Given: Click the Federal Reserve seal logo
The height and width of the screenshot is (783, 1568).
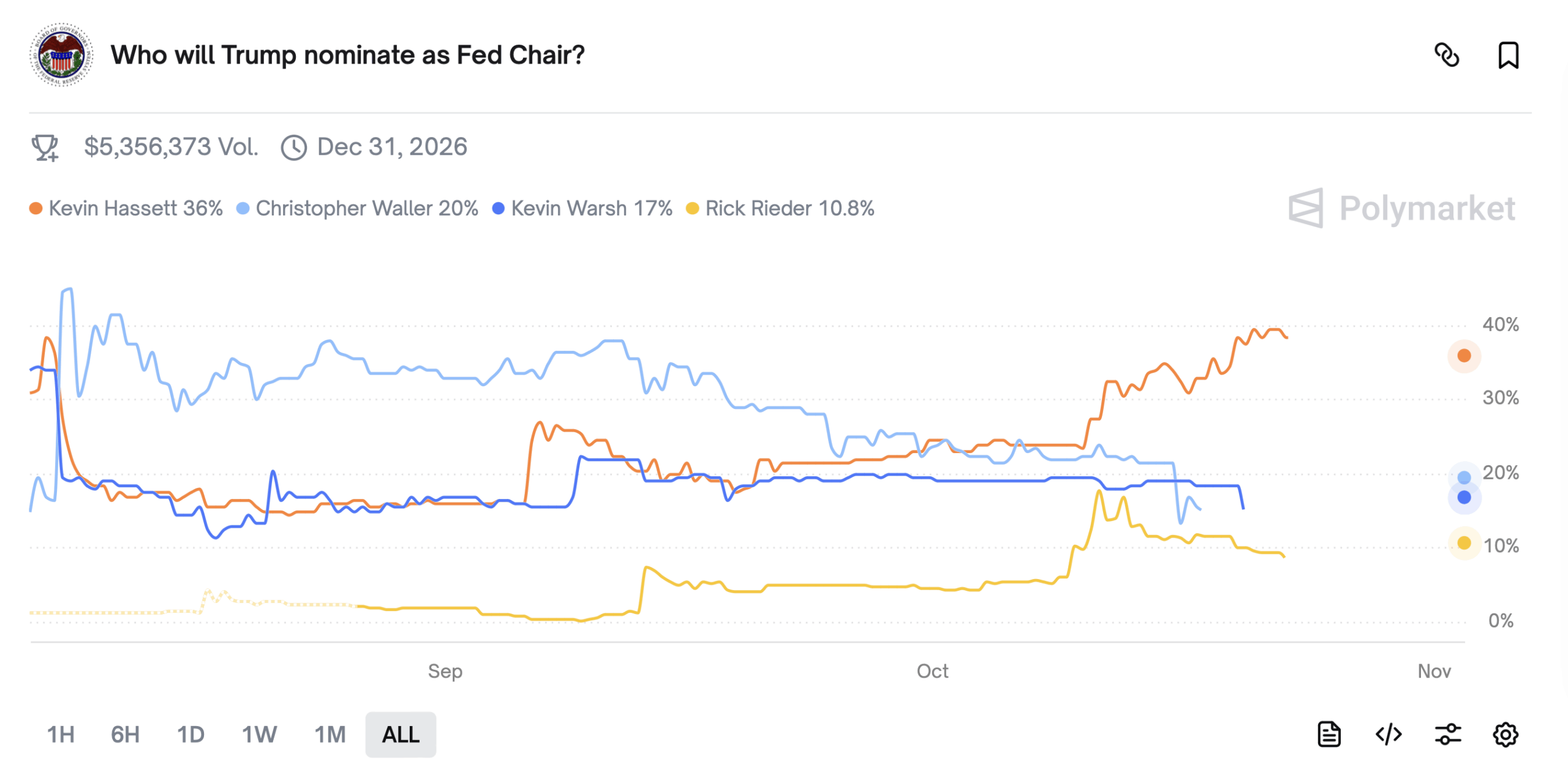Looking at the screenshot, I should click(x=61, y=55).
